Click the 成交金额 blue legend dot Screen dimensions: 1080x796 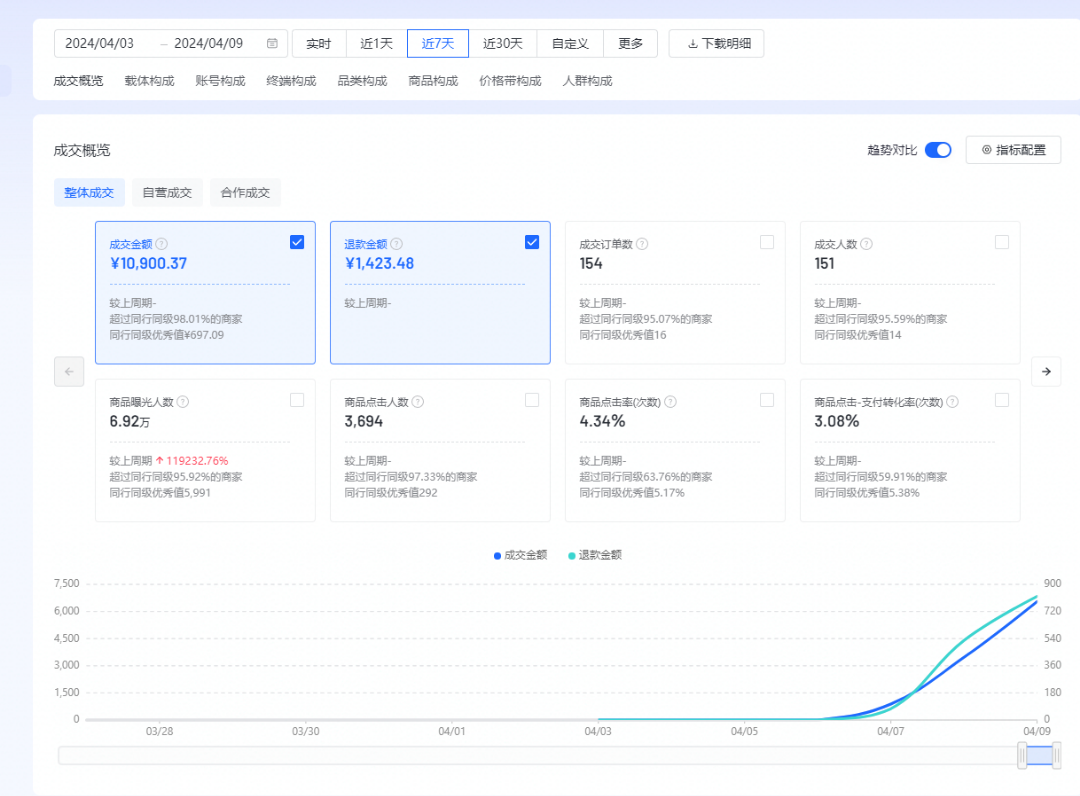(497, 556)
